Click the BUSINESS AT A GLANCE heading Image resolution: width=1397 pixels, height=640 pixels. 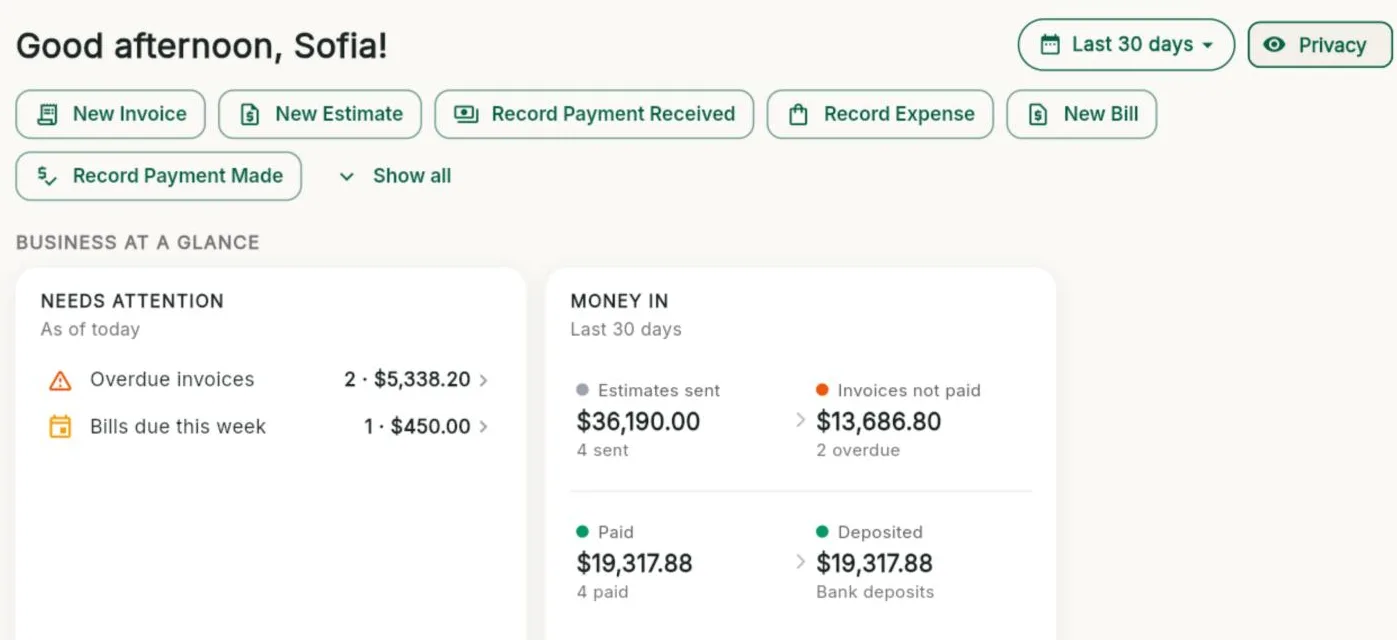click(138, 242)
